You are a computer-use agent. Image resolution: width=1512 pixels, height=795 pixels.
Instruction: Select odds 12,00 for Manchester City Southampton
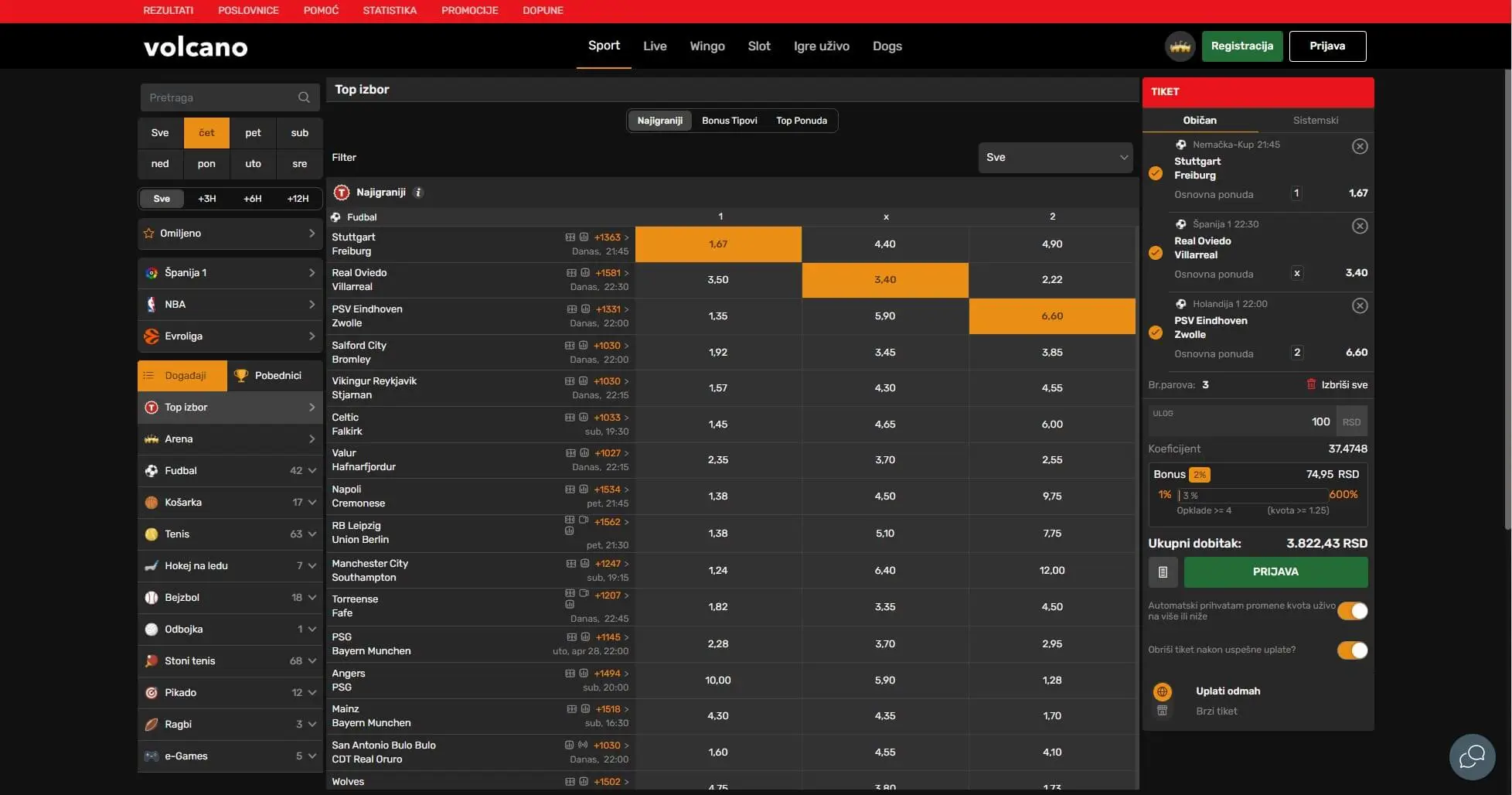[1052, 571]
